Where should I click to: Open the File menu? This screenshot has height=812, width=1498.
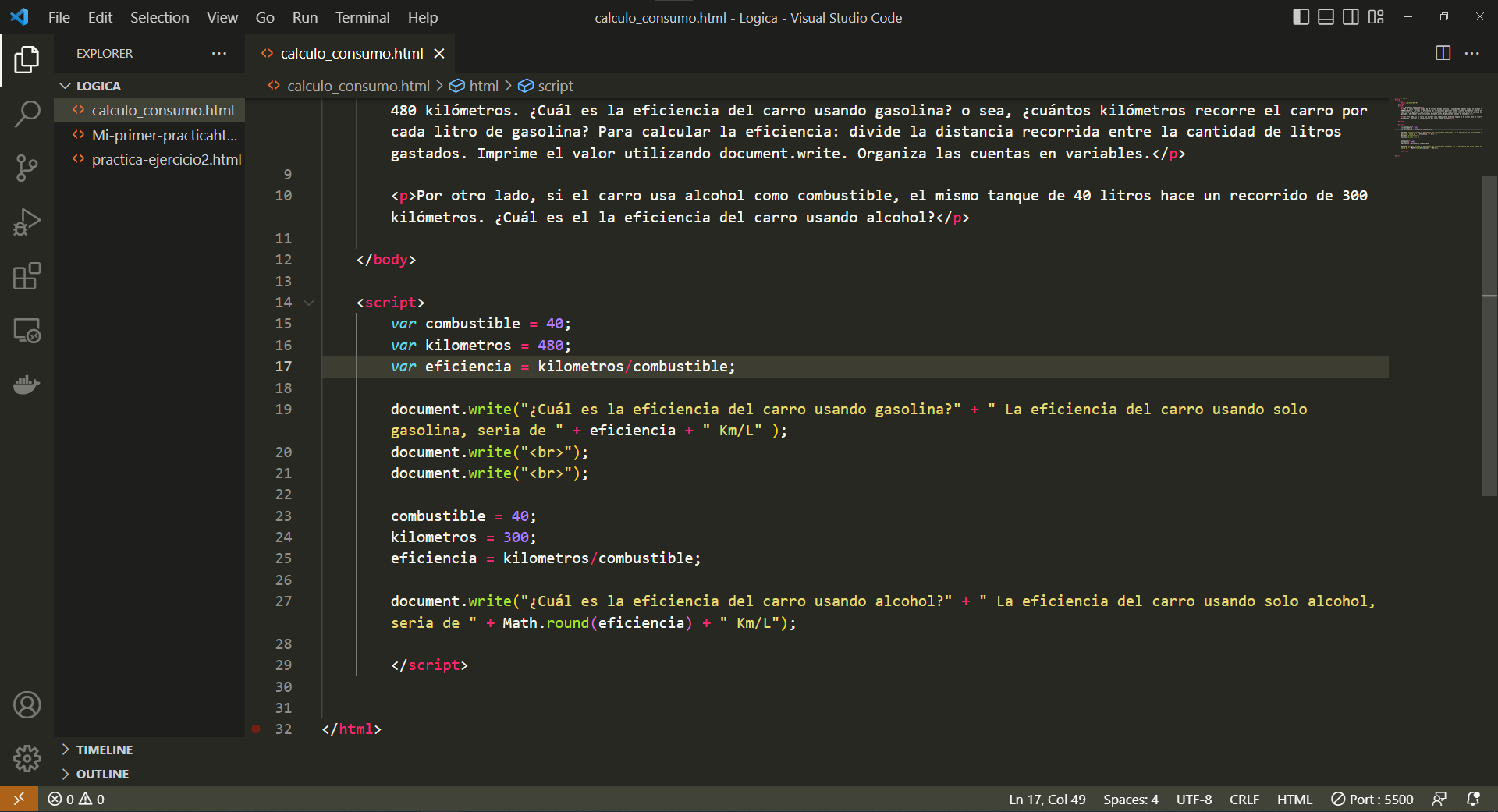pyautogui.click(x=59, y=17)
